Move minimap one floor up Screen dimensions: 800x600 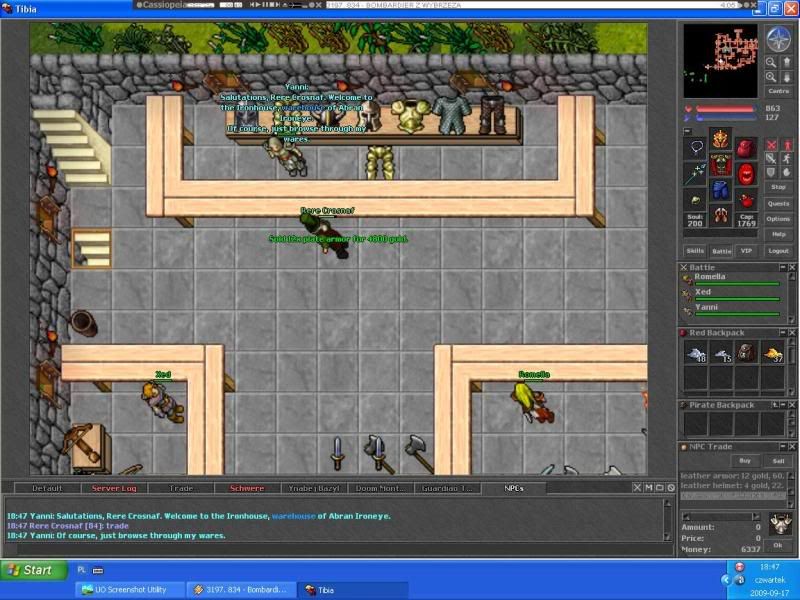tap(787, 62)
